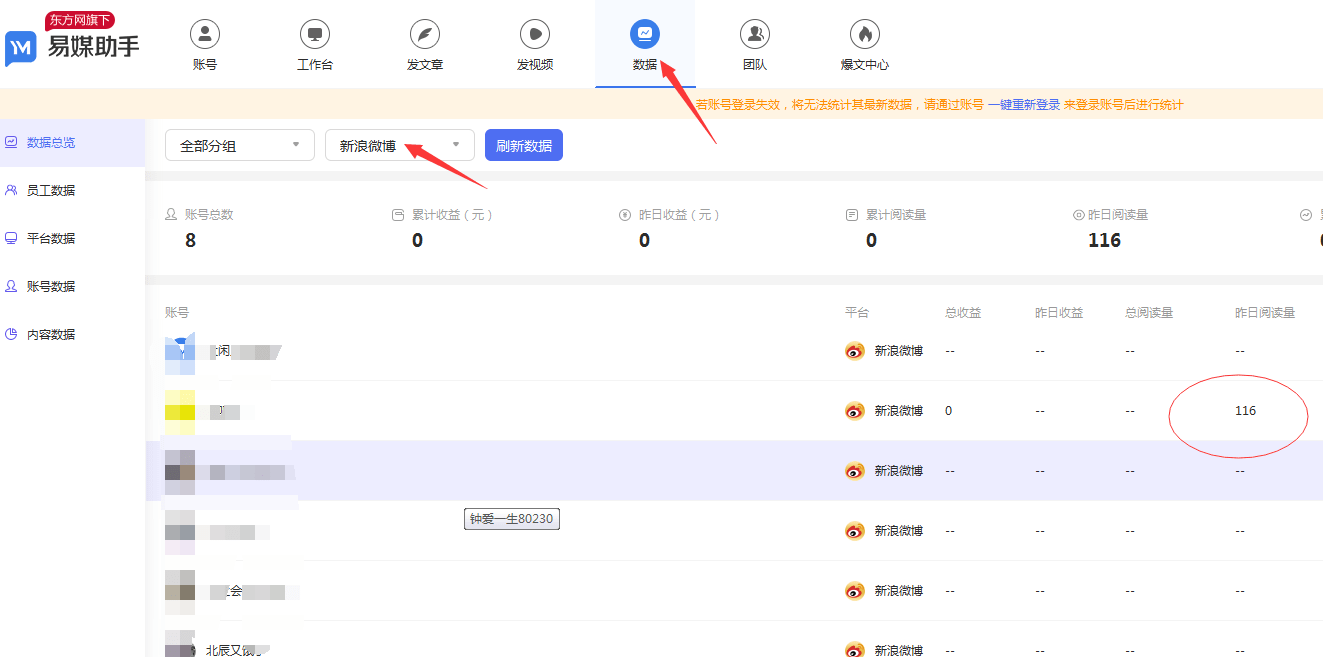The height and width of the screenshot is (657, 1323).
Task: Open the 工作台 (Workbench) icon
Action: [x=314, y=43]
